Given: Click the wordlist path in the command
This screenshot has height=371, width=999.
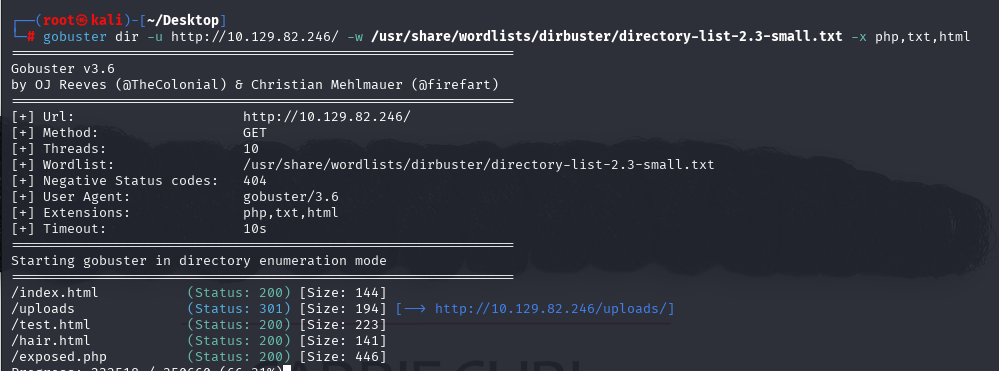Looking at the screenshot, I should click(607, 37).
